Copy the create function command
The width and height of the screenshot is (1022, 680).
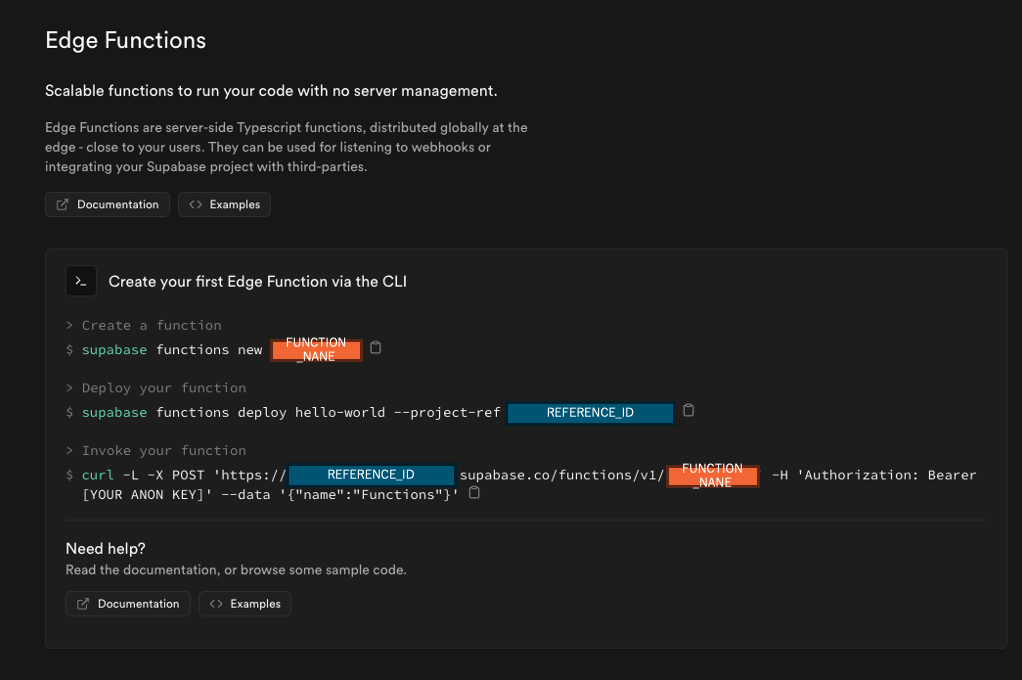[375, 348]
